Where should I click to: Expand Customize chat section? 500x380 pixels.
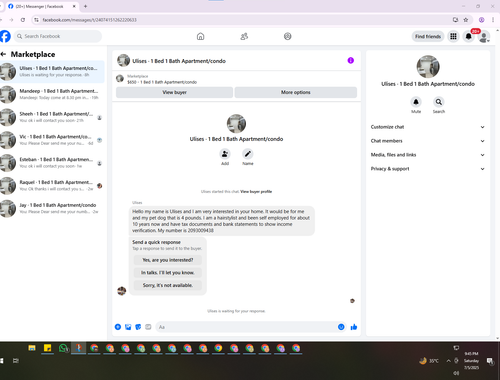pyautogui.click(x=428, y=127)
